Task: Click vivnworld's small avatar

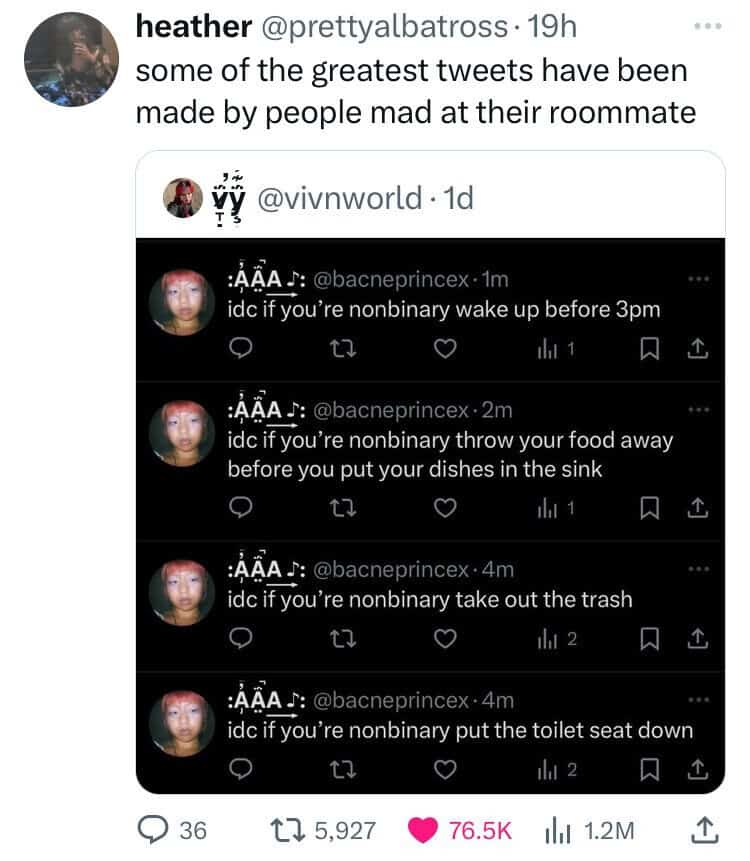Action: pyautogui.click(x=183, y=198)
